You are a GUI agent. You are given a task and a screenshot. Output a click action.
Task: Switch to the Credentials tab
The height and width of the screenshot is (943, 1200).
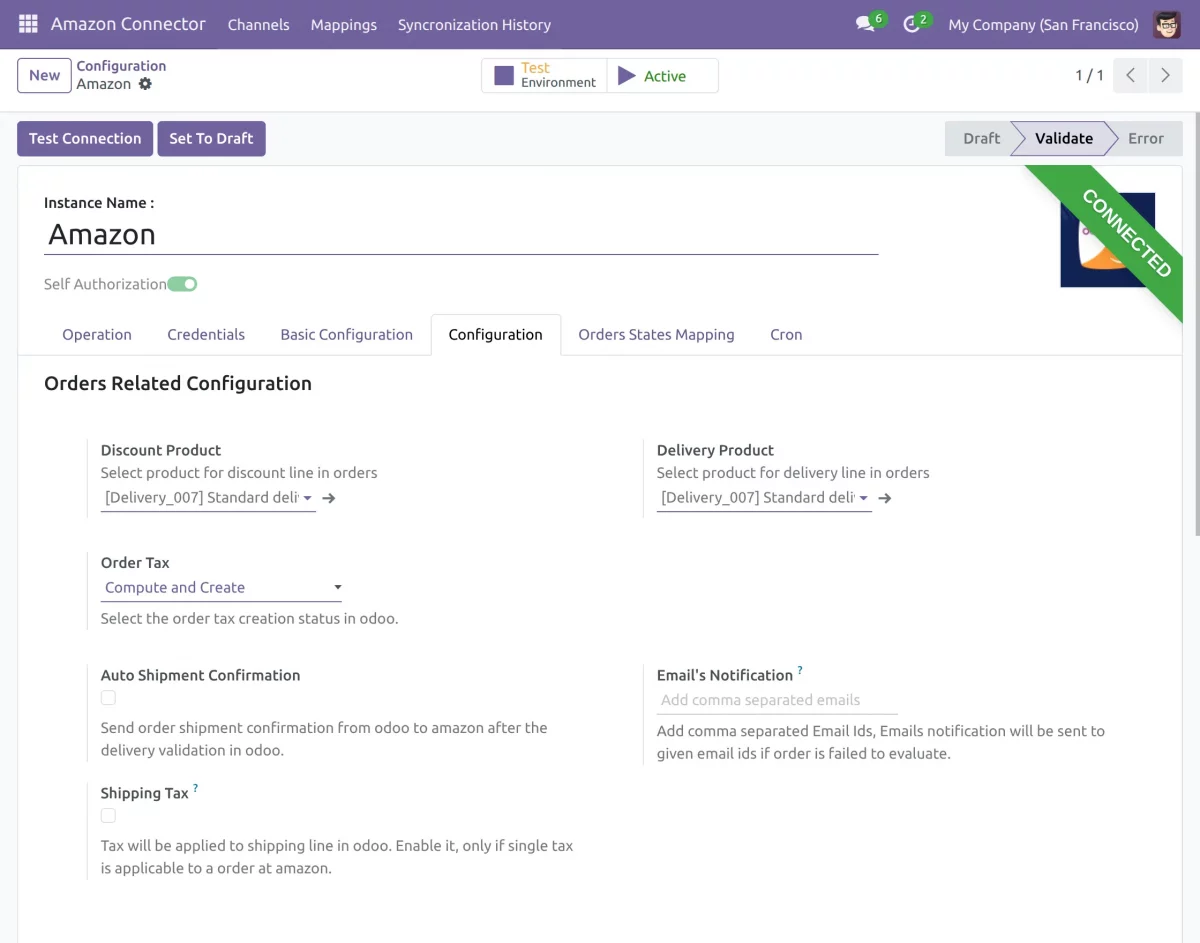point(206,335)
